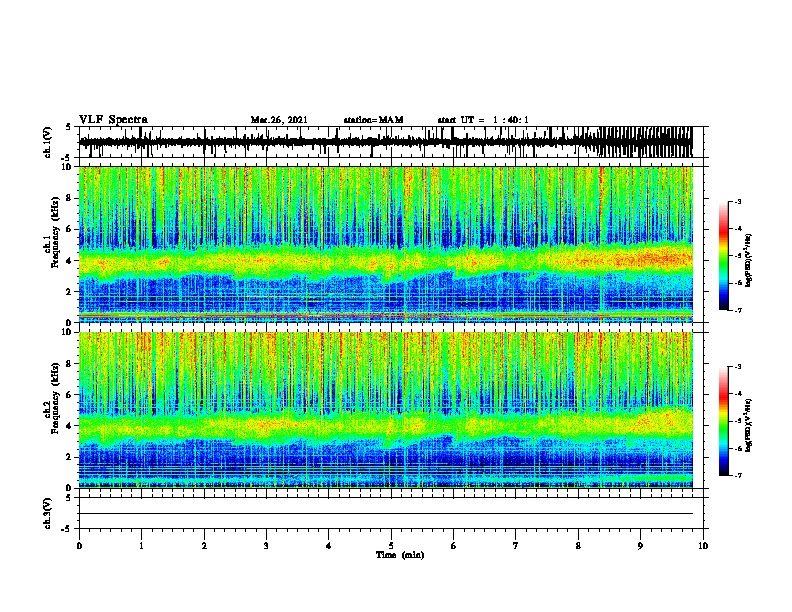Click the ch.2 color bar log(PSD) label

(748, 426)
